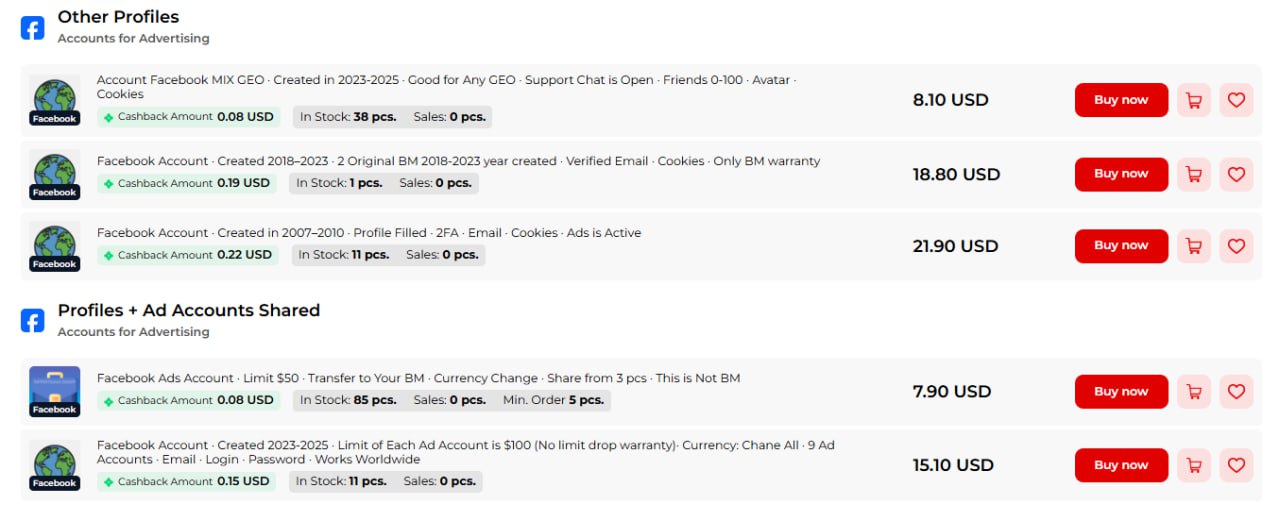Image resolution: width=1280 pixels, height=521 pixels.
Task: Add the 7.90 USD Ads Account to cart
Action: (x=1193, y=392)
